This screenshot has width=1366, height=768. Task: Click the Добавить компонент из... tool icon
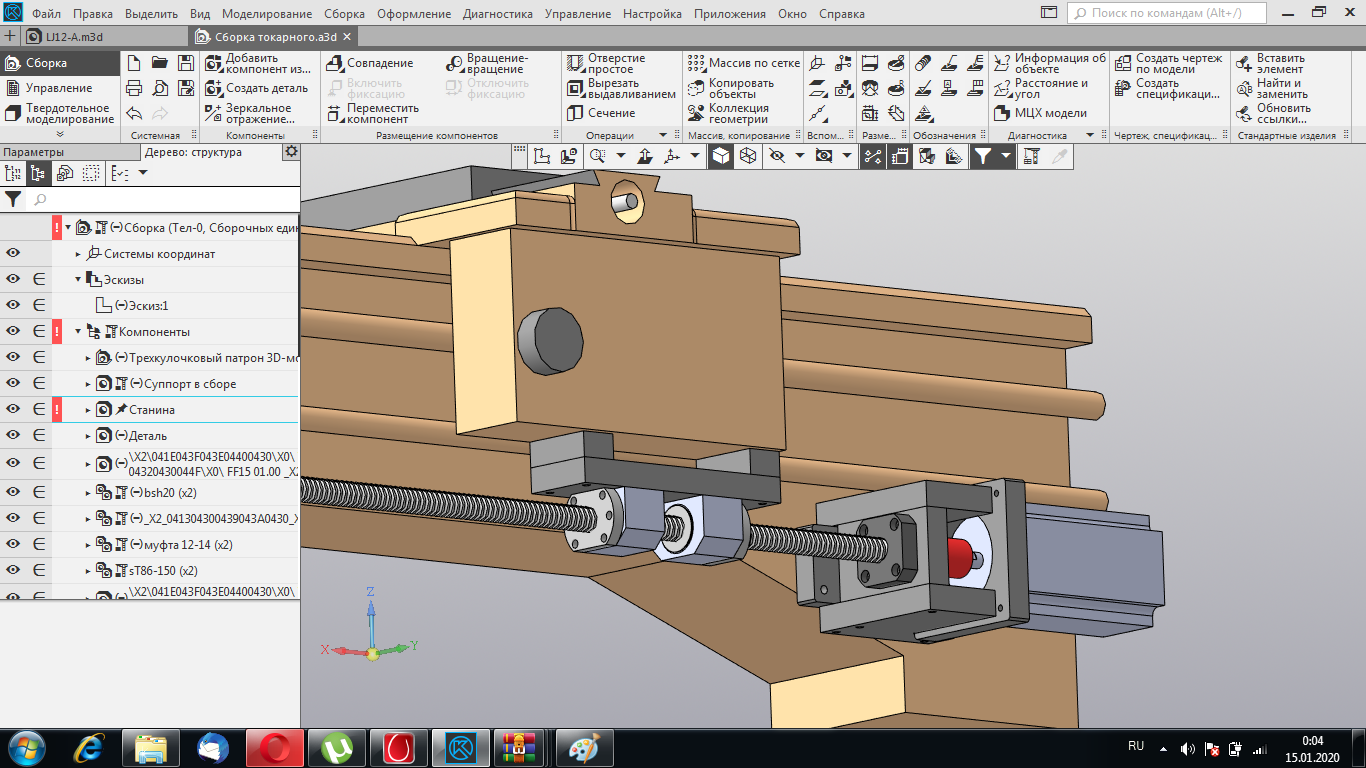[213, 63]
